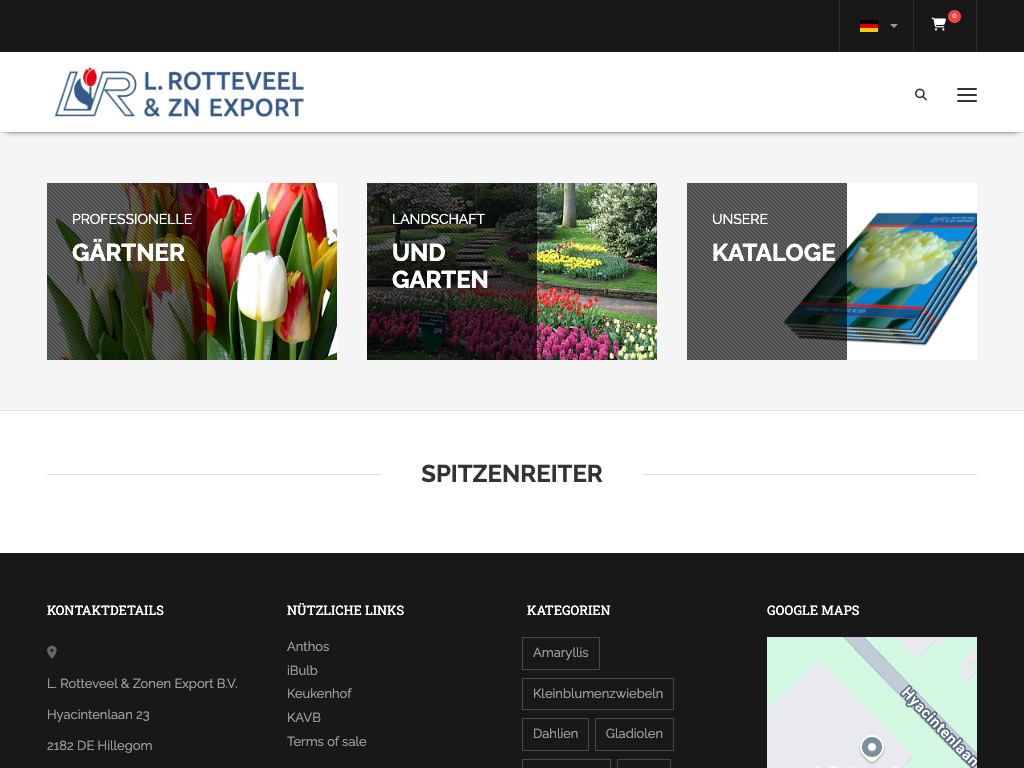Expand the language dropdown arrow

894,26
